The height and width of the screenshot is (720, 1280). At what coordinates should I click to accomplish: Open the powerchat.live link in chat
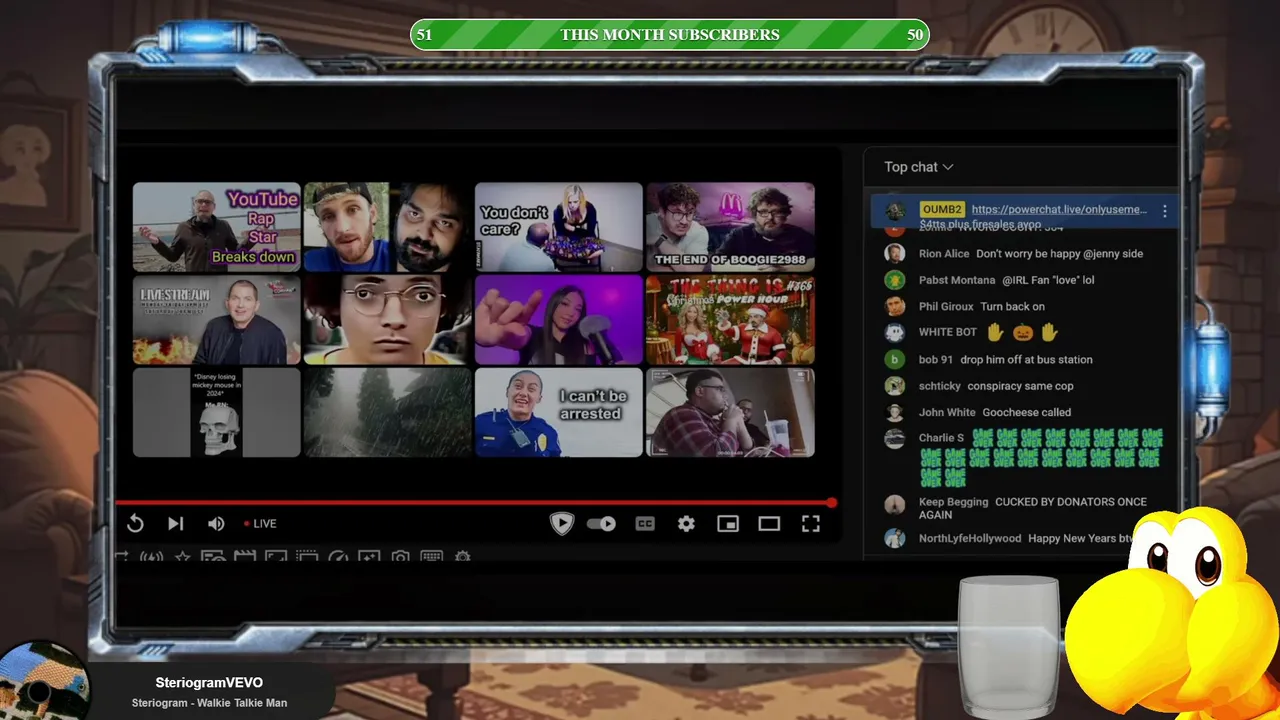click(x=1059, y=209)
